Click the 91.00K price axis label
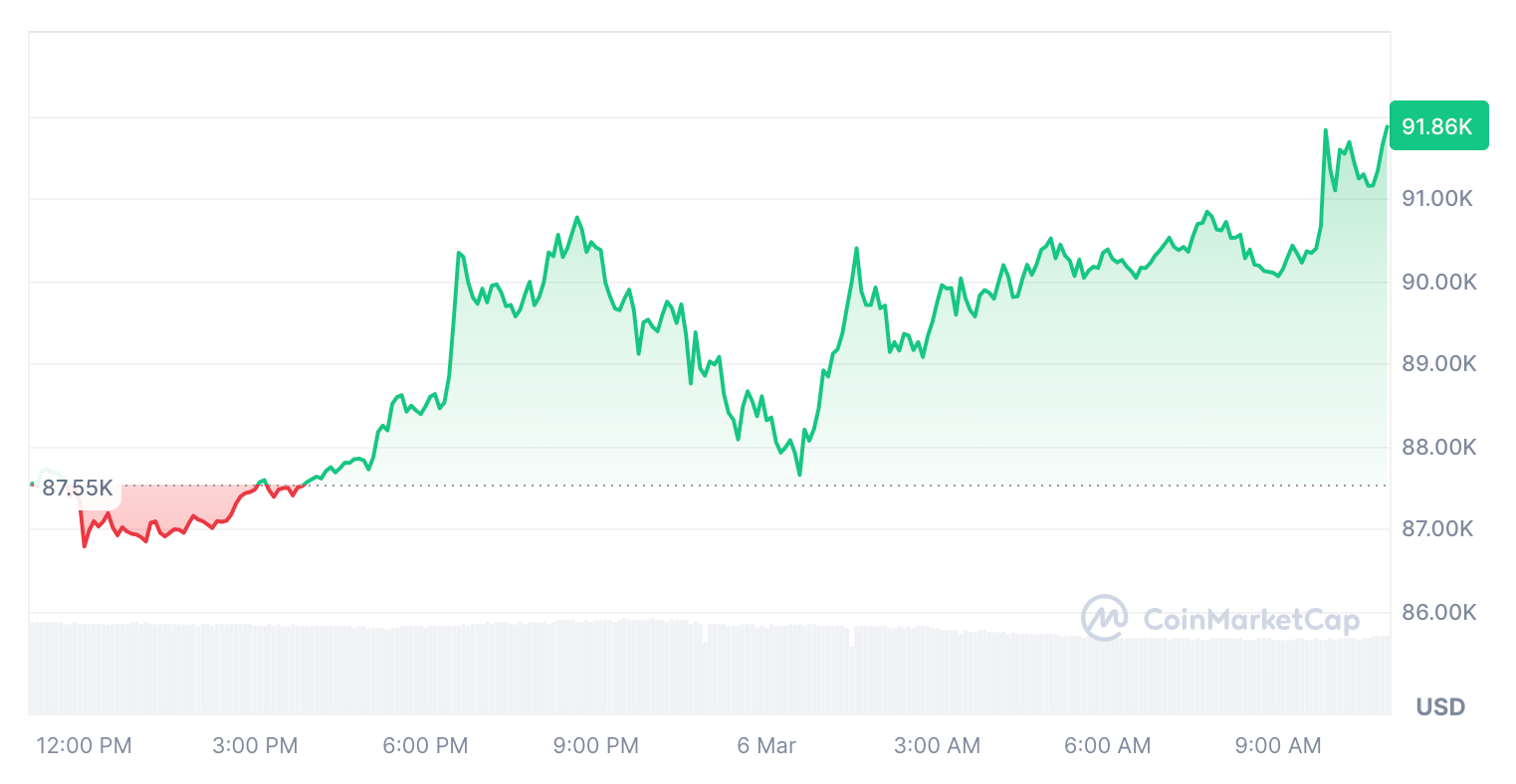The image size is (1516, 784). [1437, 199]
